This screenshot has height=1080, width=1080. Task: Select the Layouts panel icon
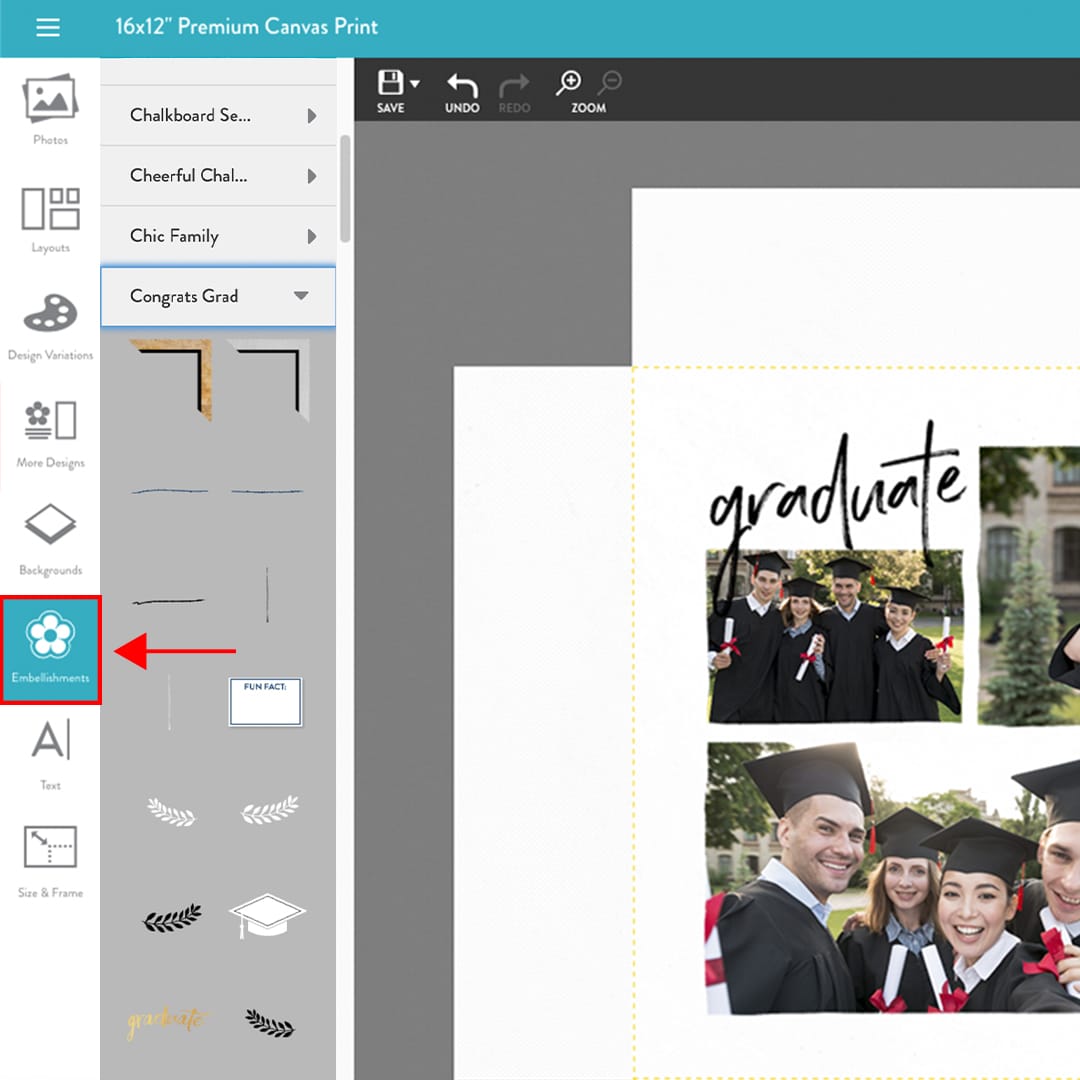(x=49, y=220)
